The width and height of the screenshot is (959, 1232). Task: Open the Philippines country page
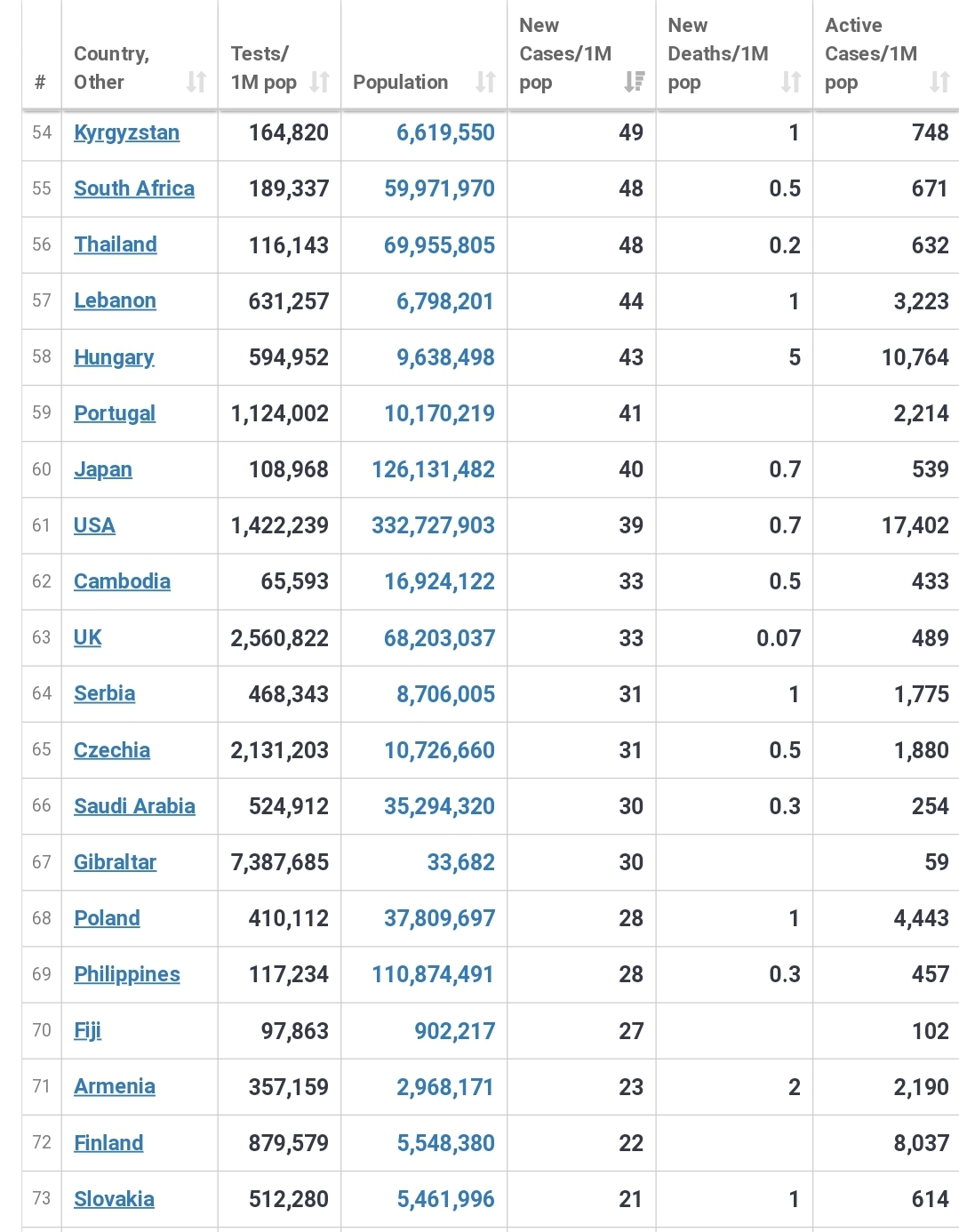tap(127, 974)
